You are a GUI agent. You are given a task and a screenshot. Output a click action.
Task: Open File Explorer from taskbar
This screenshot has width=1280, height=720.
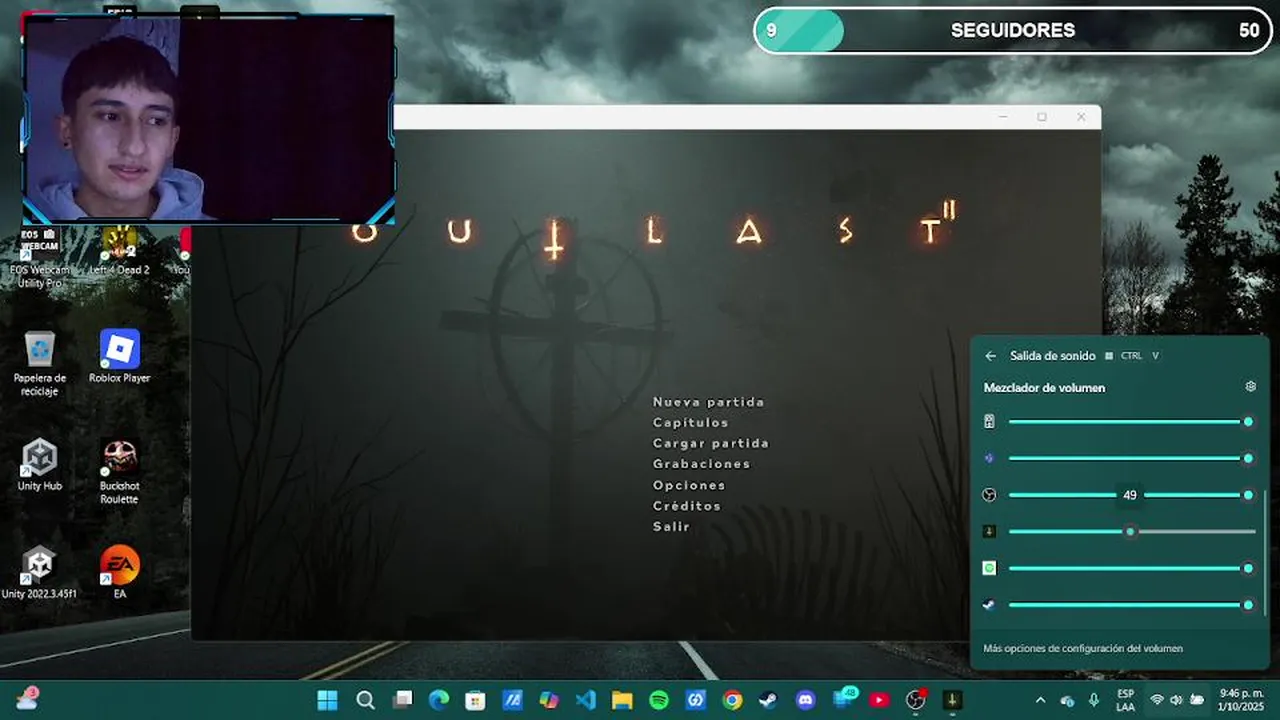[x=622, y=700]
